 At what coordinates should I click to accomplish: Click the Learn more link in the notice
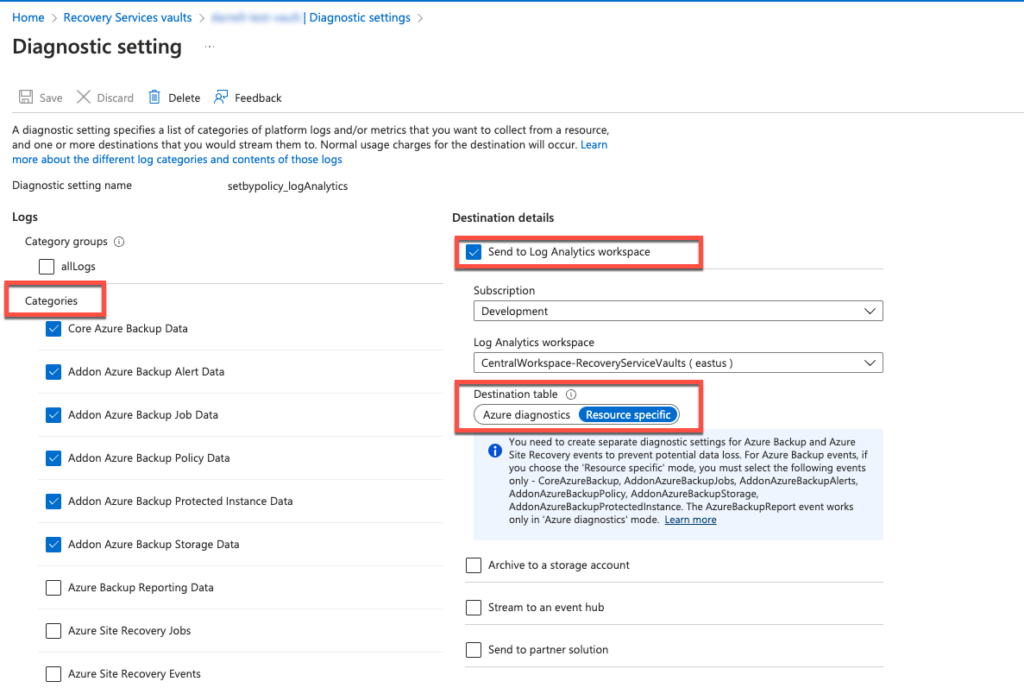pyautogui.click(x=690, y=519)
